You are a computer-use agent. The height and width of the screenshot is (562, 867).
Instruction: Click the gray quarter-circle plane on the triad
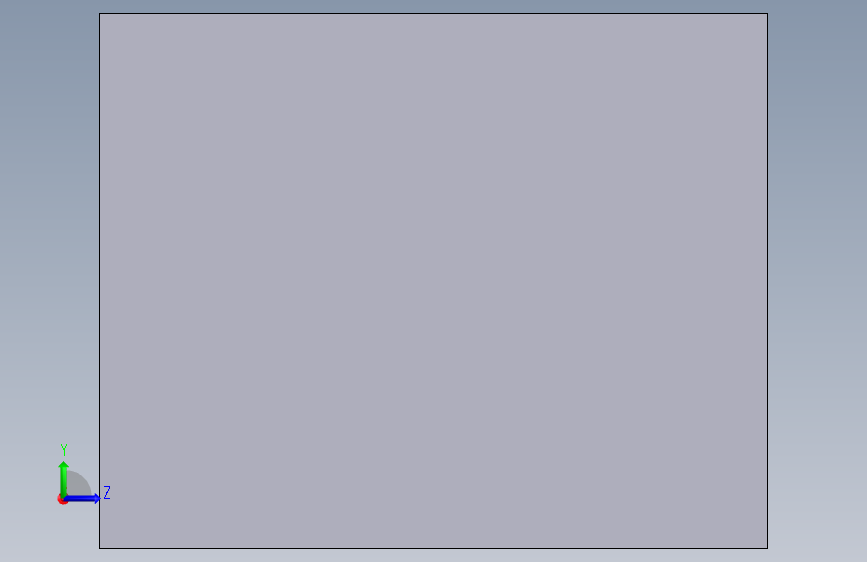pos(77,484)
